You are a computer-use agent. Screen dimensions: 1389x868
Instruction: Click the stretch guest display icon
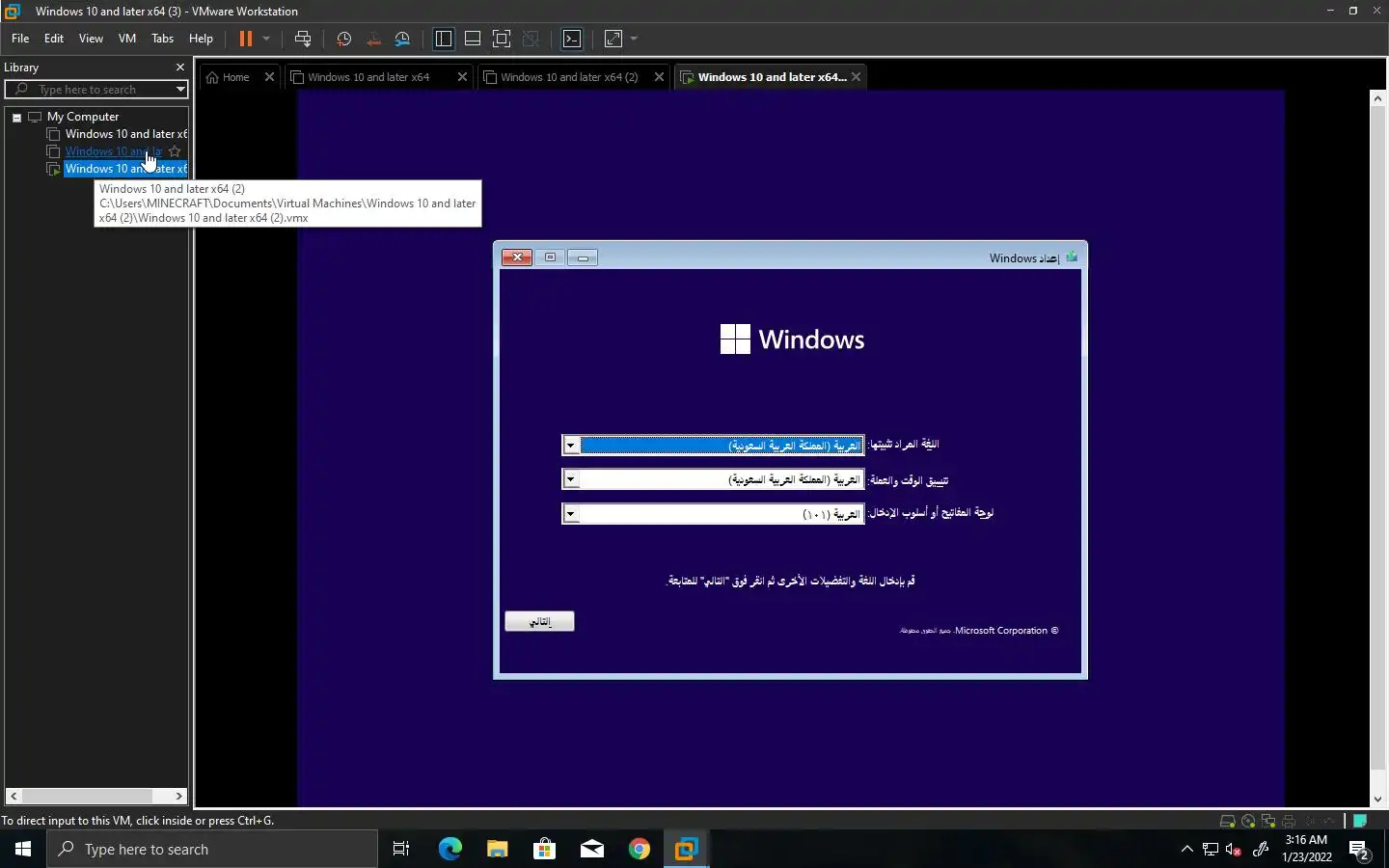(x=613, y=39)
